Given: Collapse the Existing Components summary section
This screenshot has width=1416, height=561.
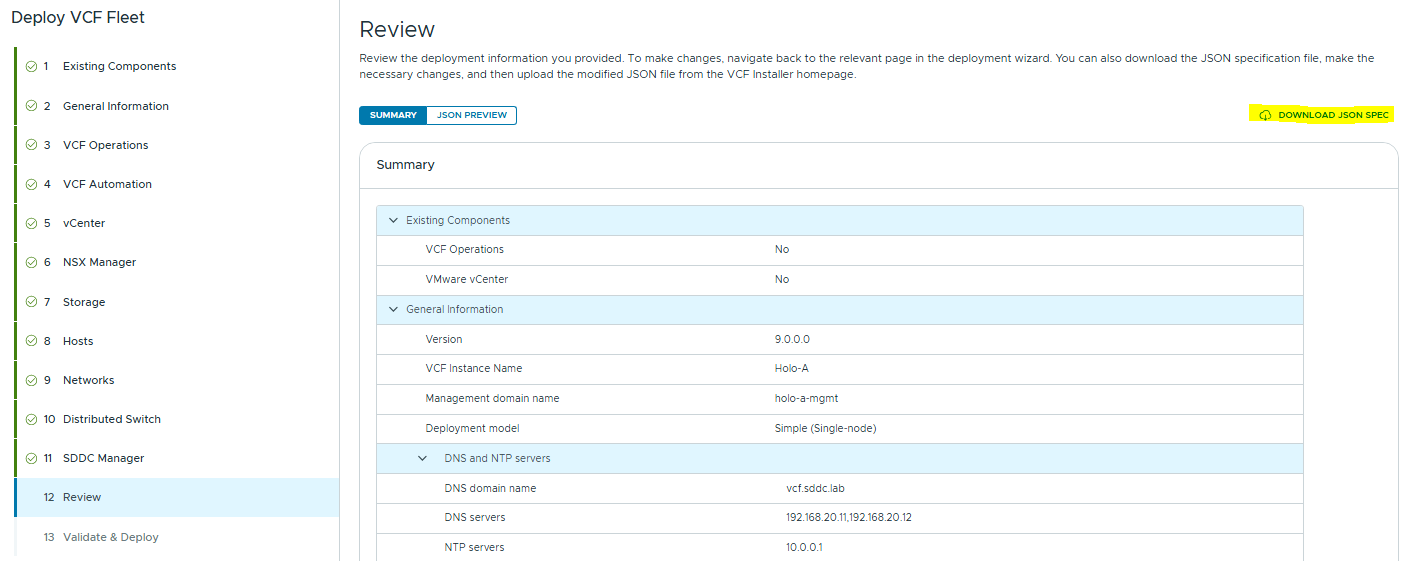Looking at the screenshot, I should [x=393, y=220].
